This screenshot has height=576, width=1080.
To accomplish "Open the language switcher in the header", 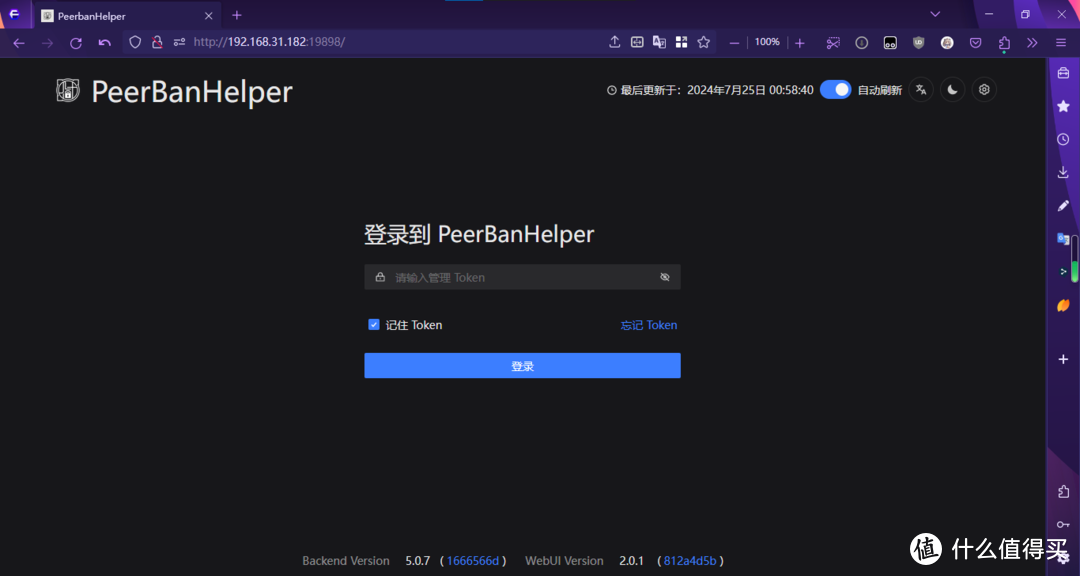I will coord(920,89).
